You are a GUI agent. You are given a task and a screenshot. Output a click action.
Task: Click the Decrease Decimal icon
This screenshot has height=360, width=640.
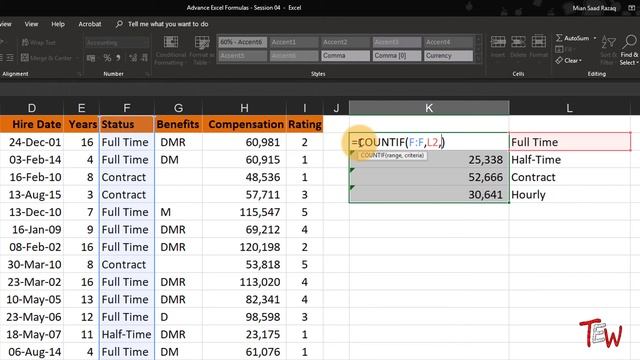tap(144, 58)
